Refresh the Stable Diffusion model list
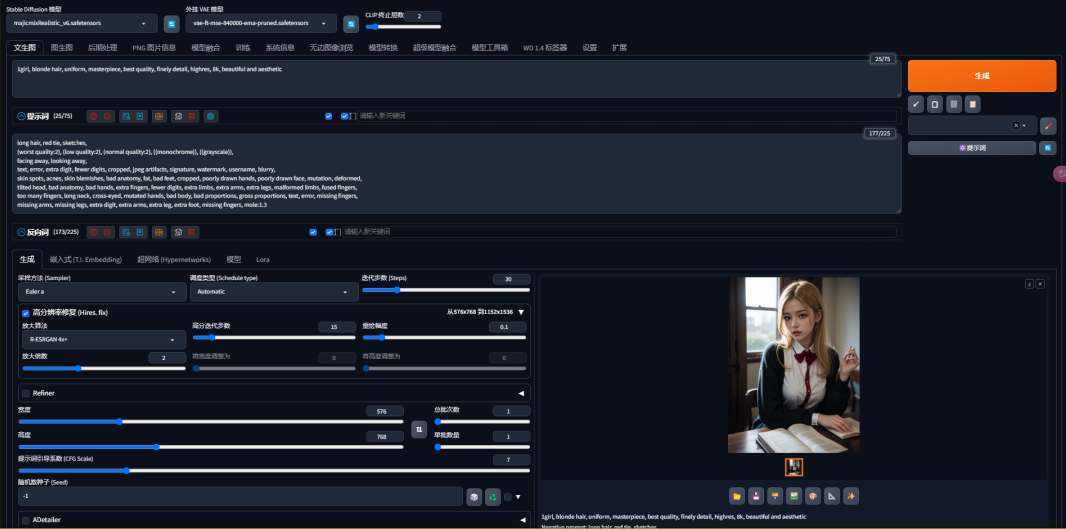This screenshot has width=1066, height=529. 170,23
